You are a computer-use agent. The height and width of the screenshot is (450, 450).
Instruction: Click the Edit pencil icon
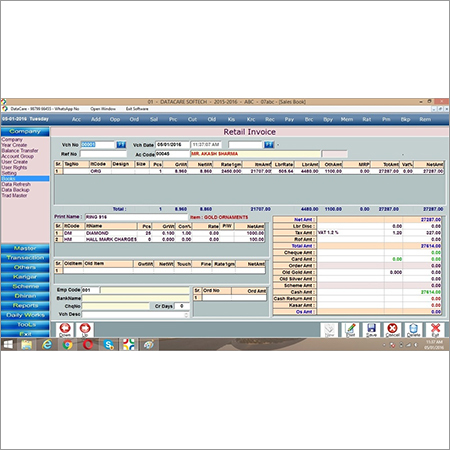350,330
